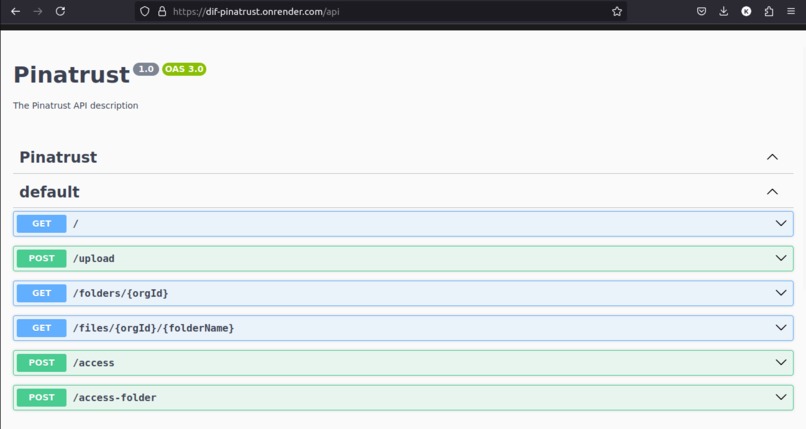Image resolution: width=806 pixels, height=429 pixels.
Task: Open the downloads arrow icon
Action: tap(724, 11)
